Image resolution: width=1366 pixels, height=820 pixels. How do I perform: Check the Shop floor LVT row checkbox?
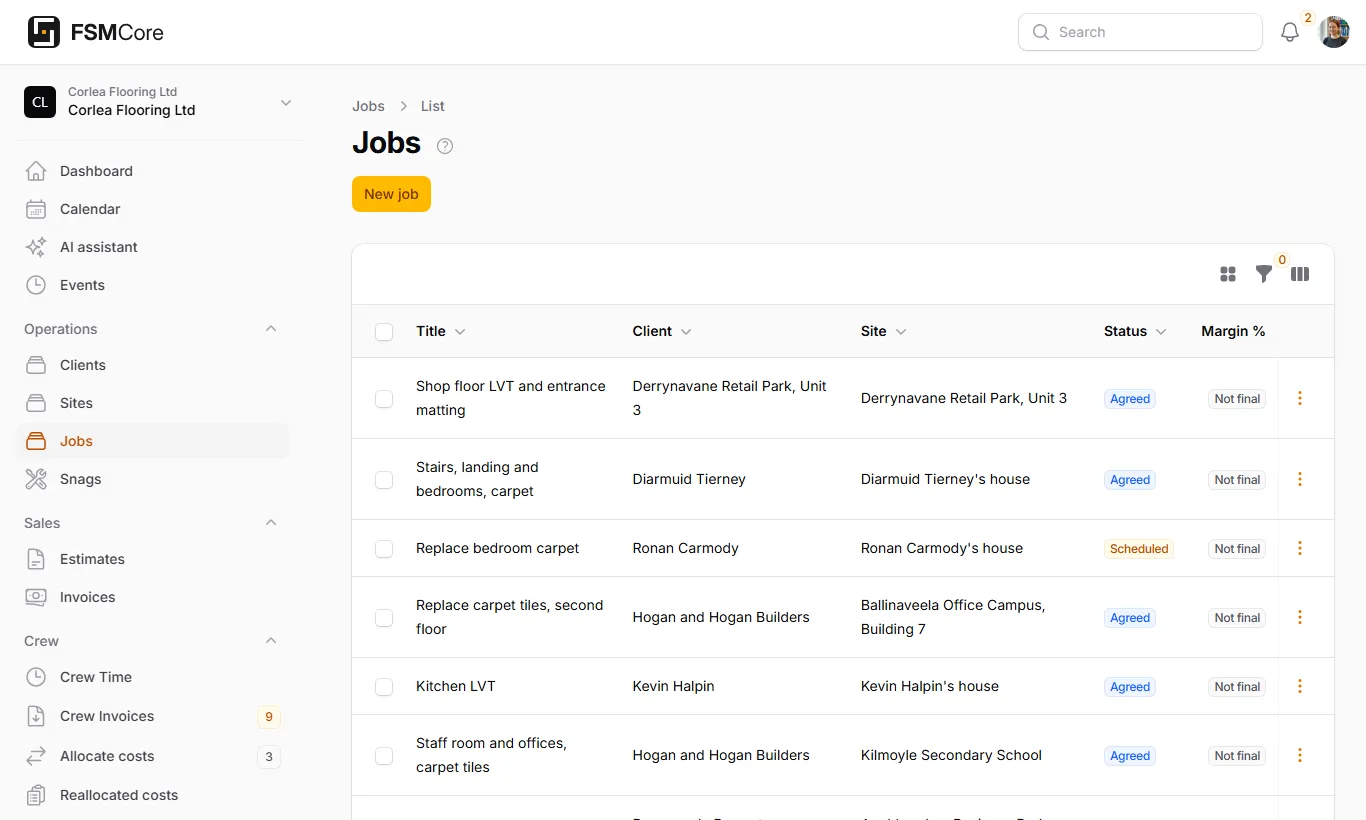[384, 399]
